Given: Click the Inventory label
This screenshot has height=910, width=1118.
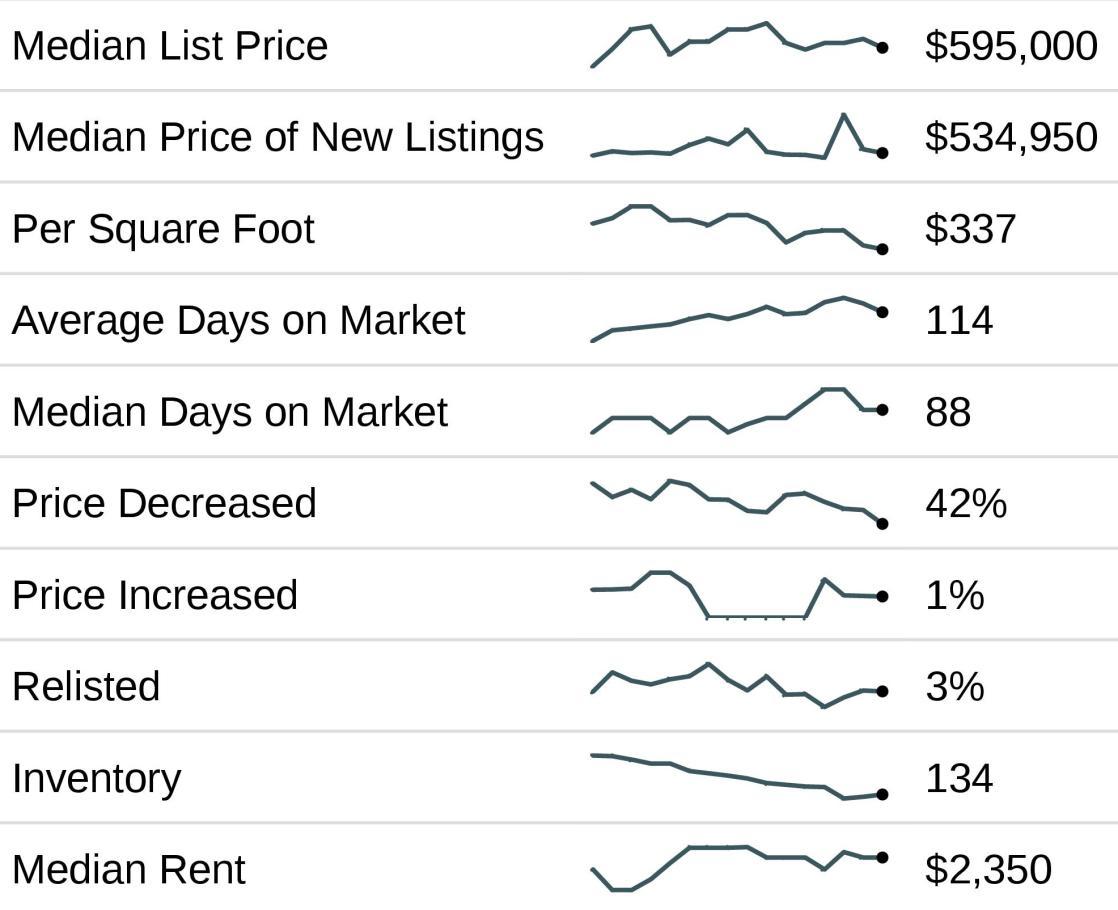Looking at the screenshot, I should coord(96,778).
